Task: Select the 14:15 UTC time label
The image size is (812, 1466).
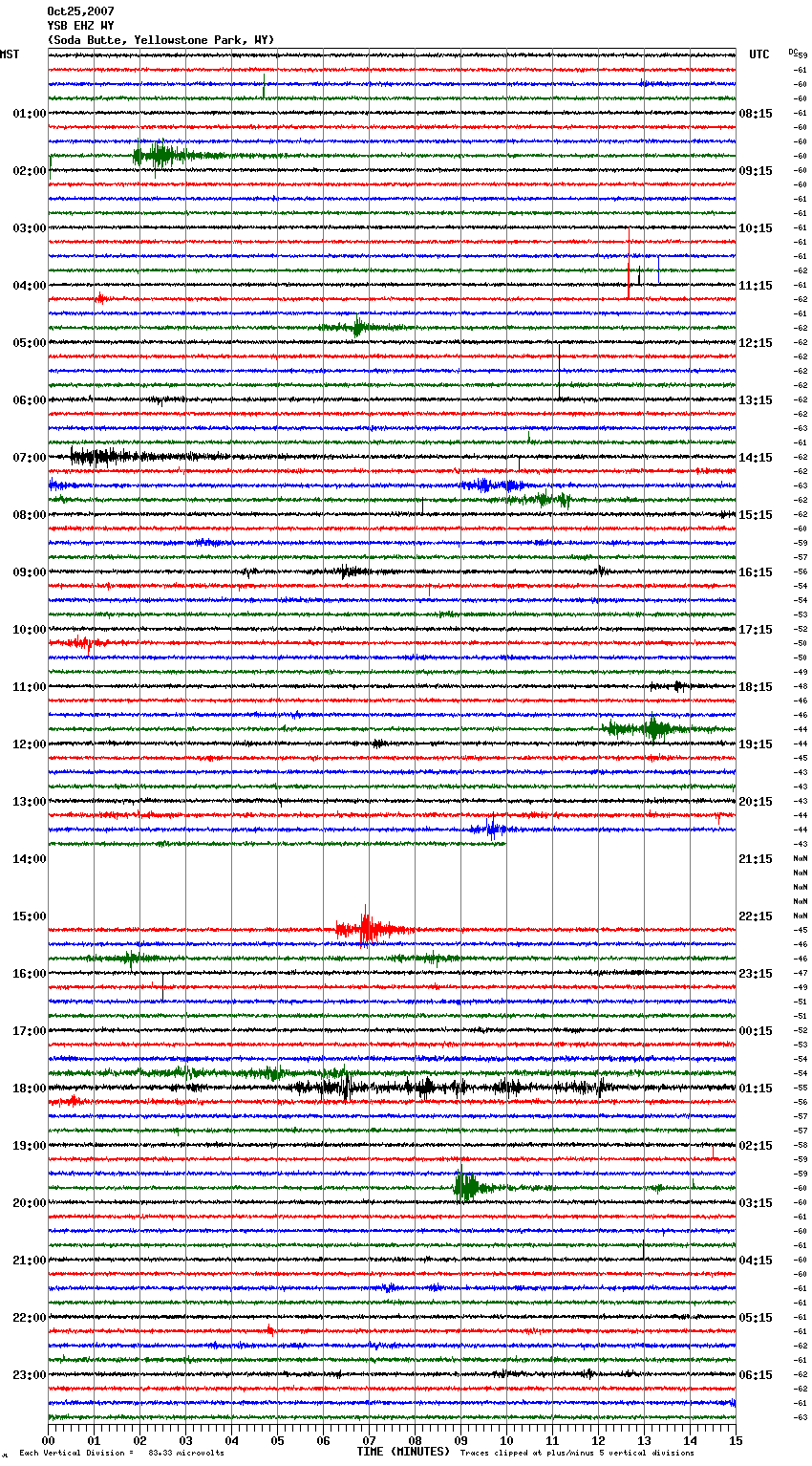Action: click(x=756, y=458)
